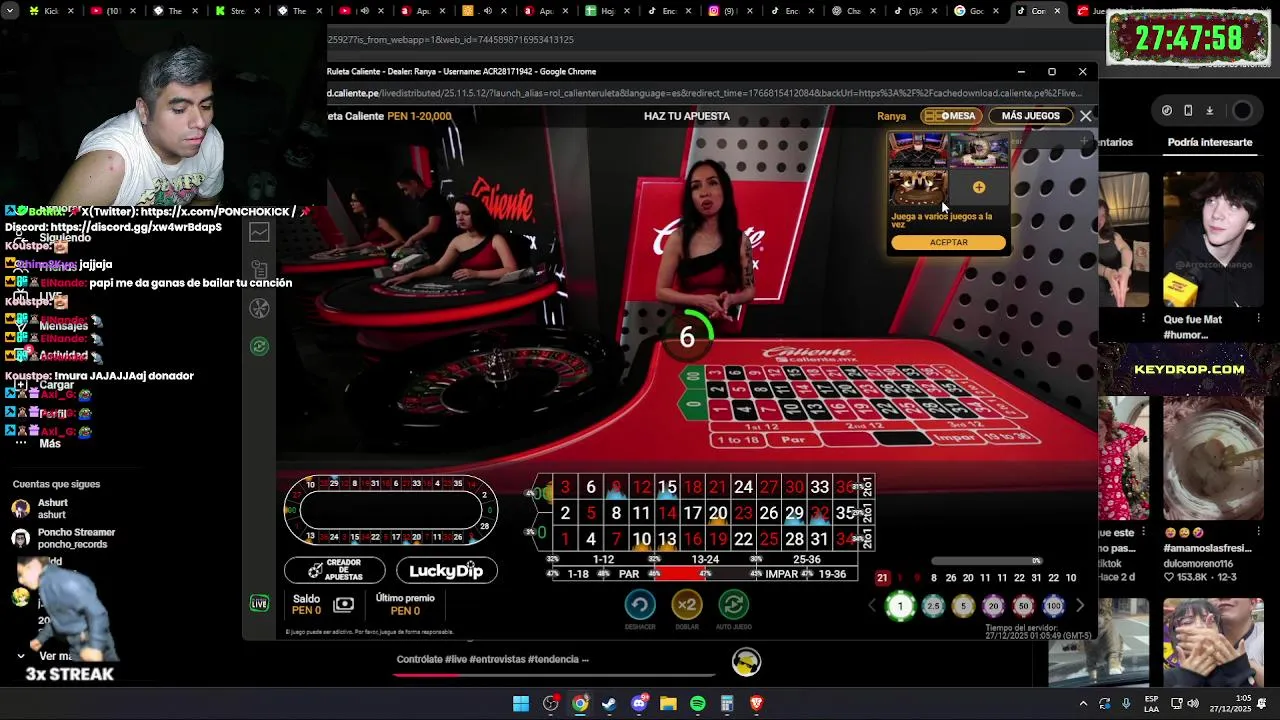Select the 100 value chip

[1053, 606]
